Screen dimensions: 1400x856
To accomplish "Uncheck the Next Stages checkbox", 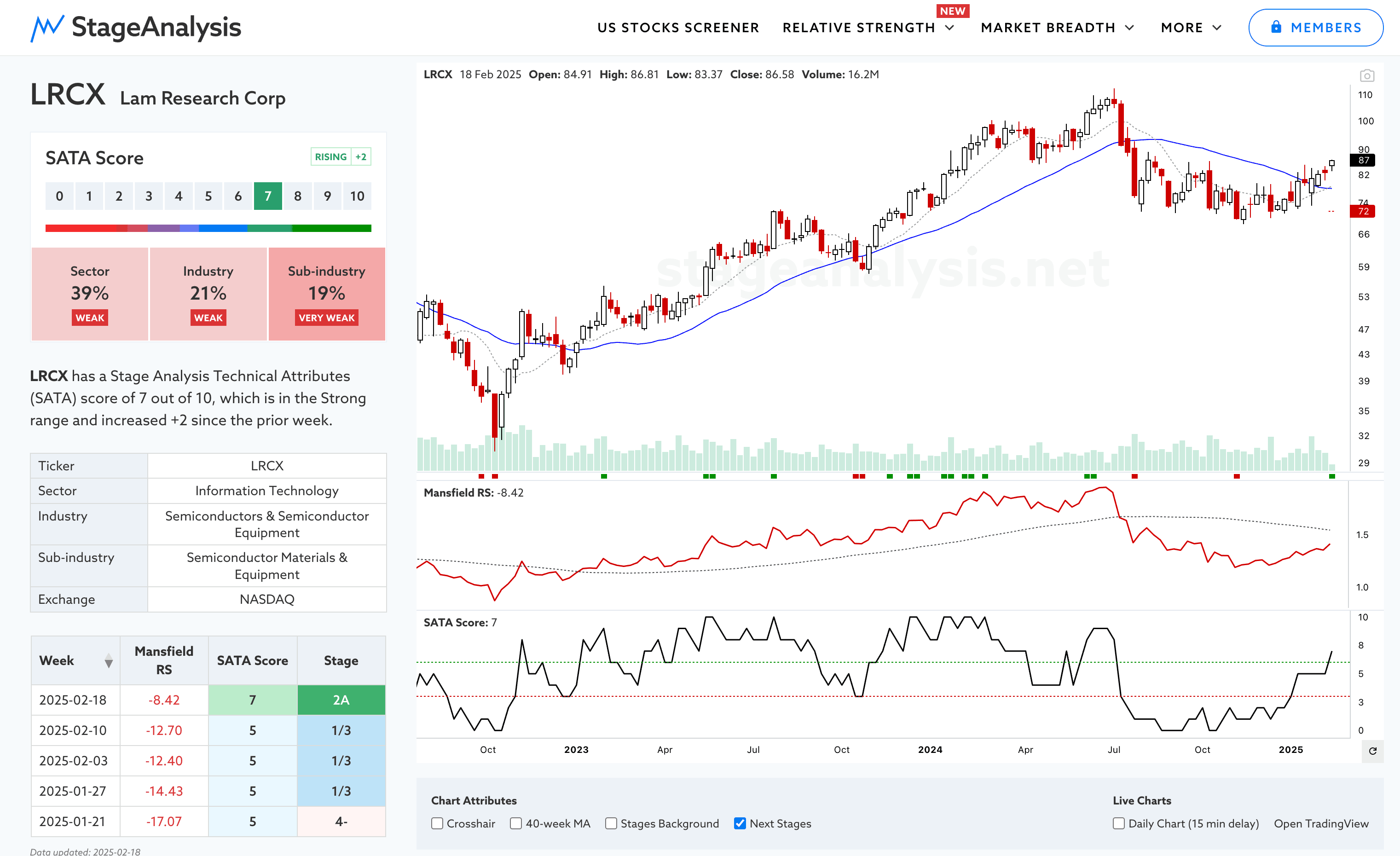I will [x=740, y=824].
